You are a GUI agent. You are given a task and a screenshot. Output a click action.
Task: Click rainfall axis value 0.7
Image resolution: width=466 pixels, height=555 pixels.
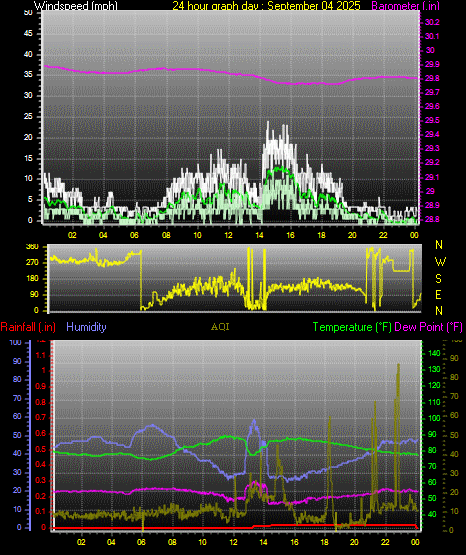pos(41,418)
